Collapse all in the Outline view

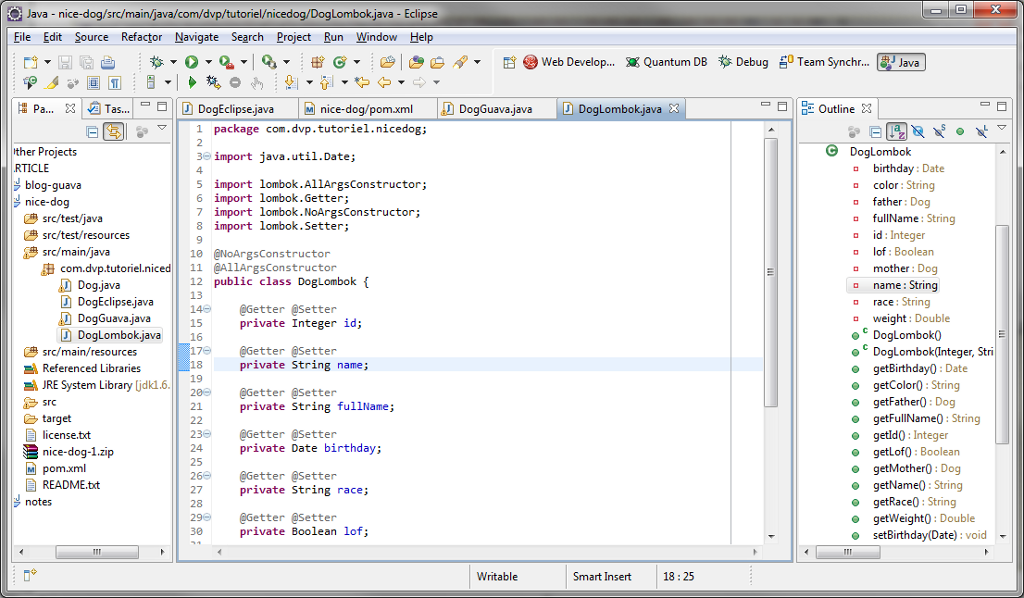(x=875, y=131)
